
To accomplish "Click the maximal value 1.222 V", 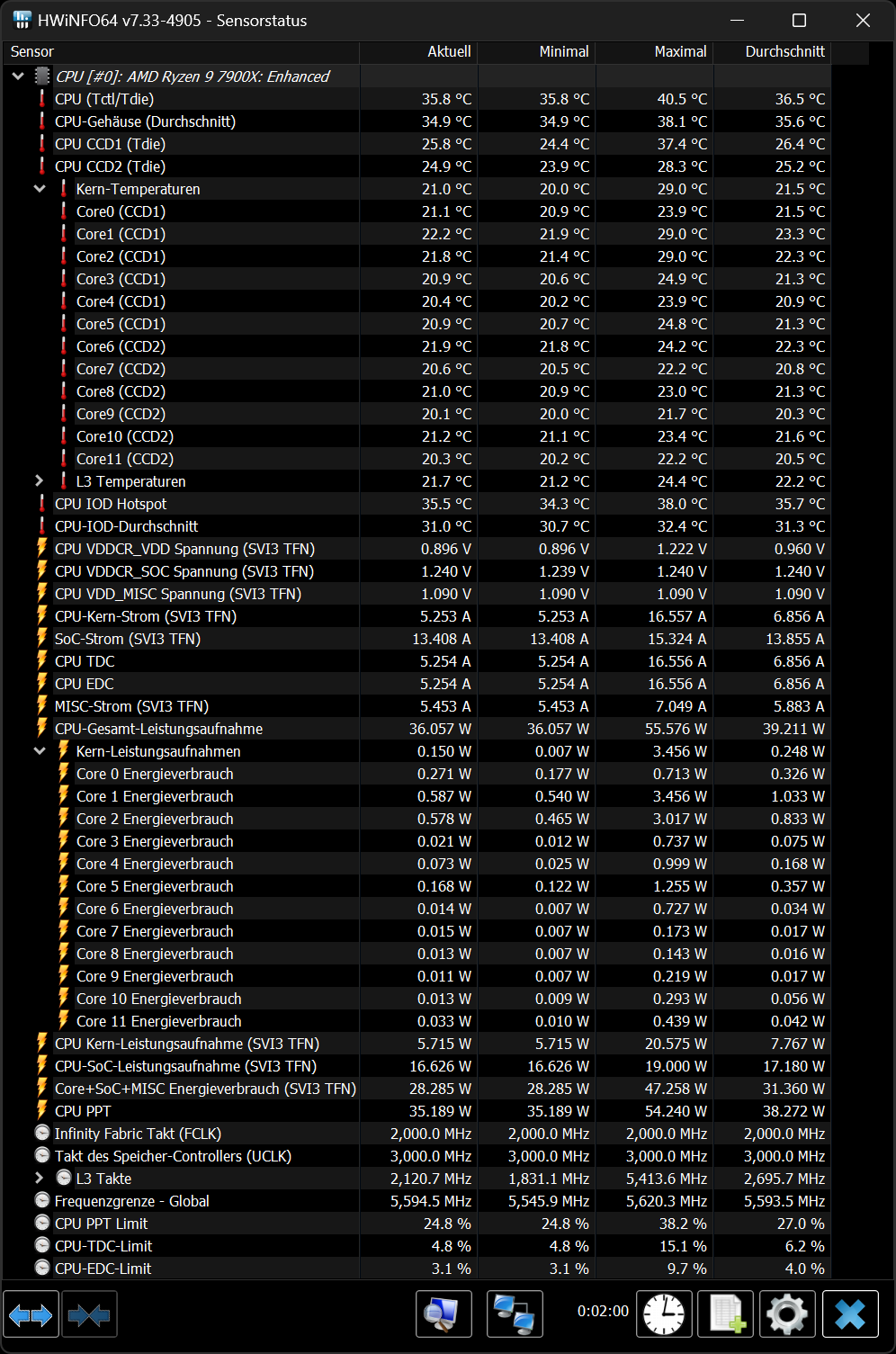I will (682, 549).
